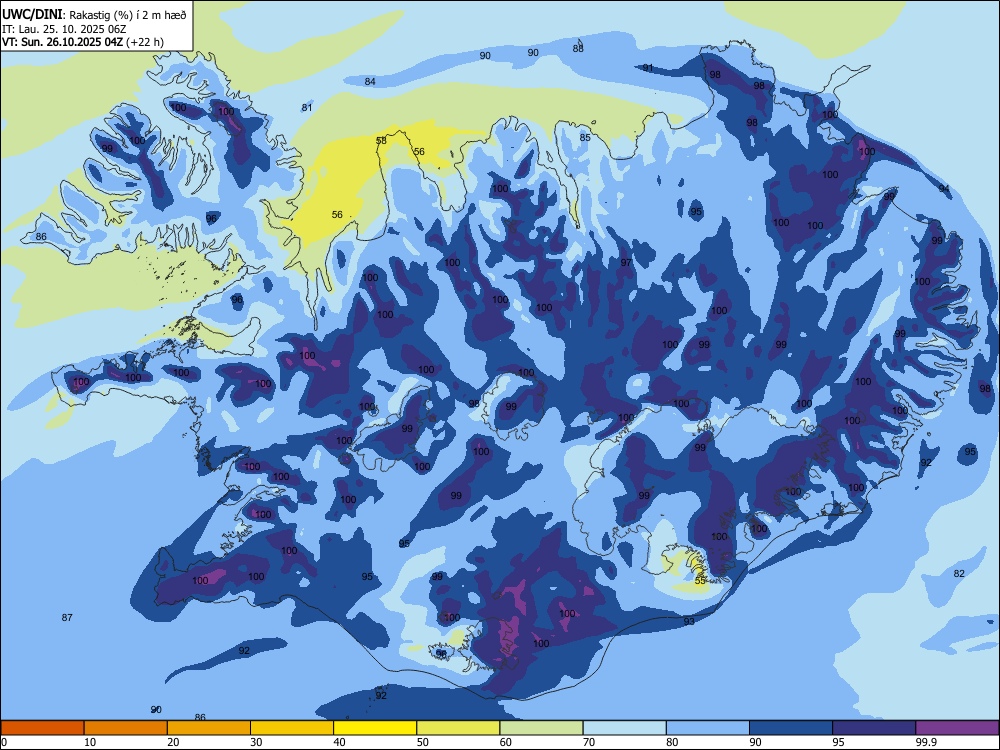
Task: Click the legend tick label '70'
Action: pos(589,742)
